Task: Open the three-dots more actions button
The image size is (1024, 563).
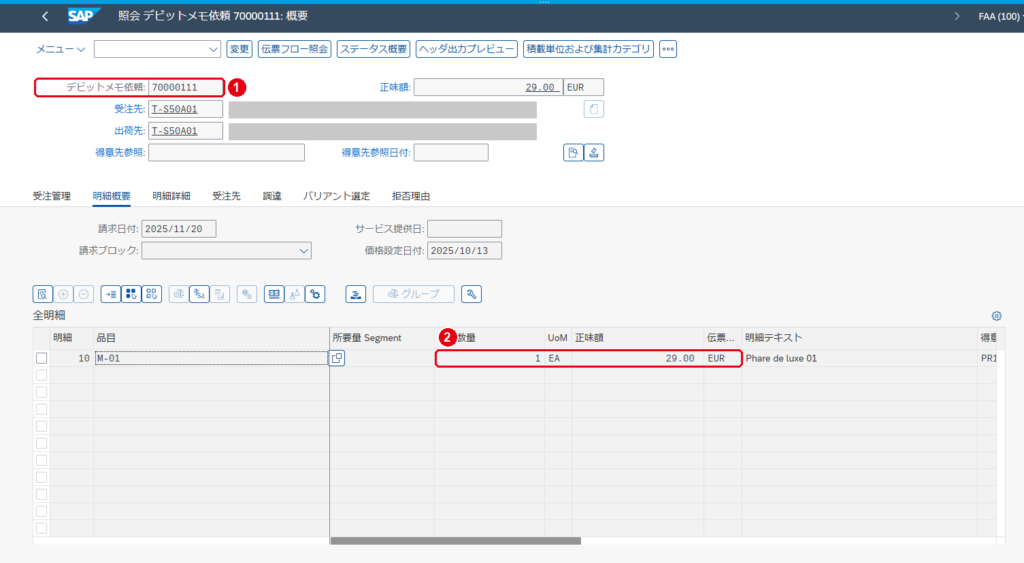Action: click(668, 49)
